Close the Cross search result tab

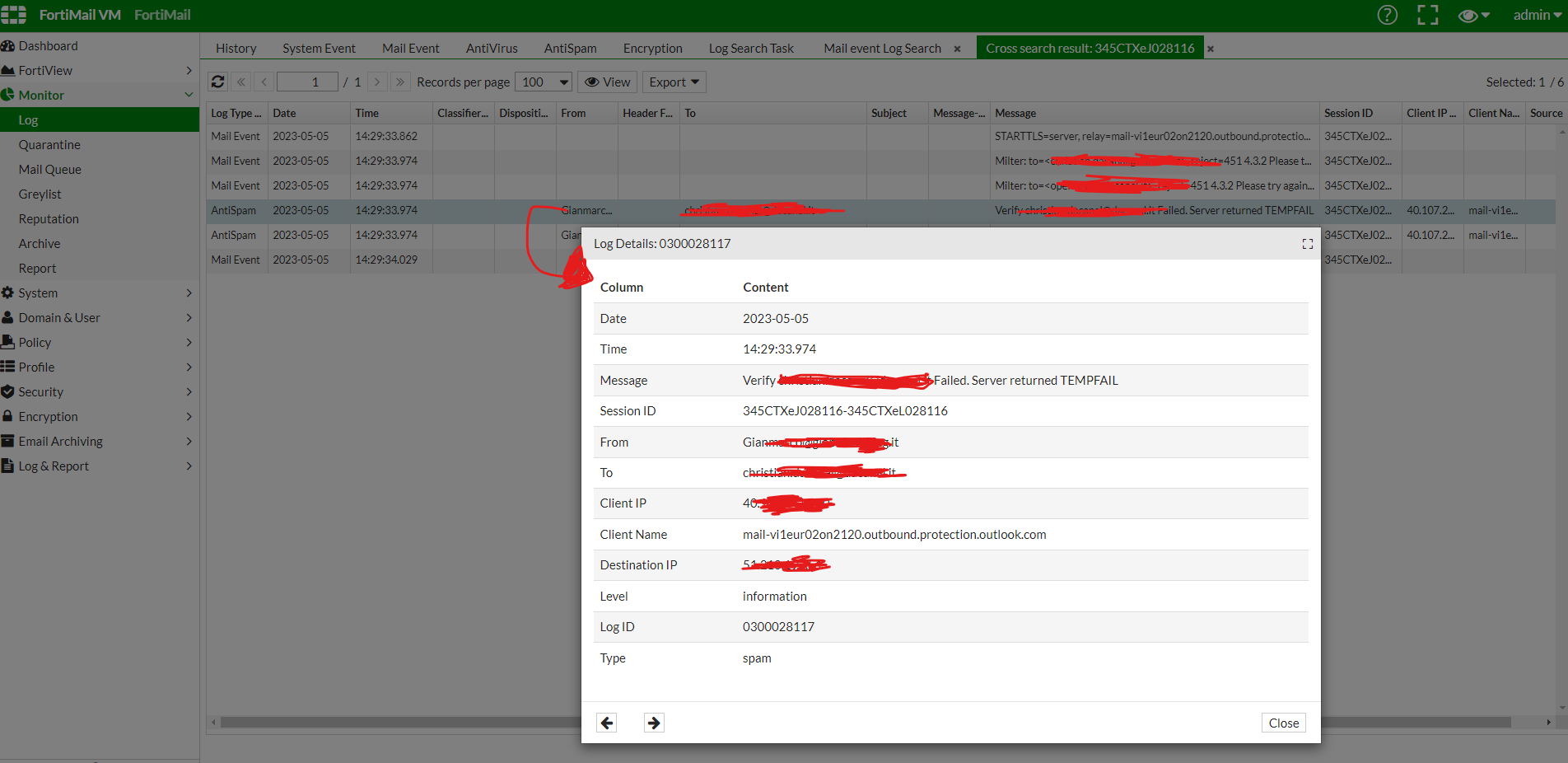click(1211, 49)
